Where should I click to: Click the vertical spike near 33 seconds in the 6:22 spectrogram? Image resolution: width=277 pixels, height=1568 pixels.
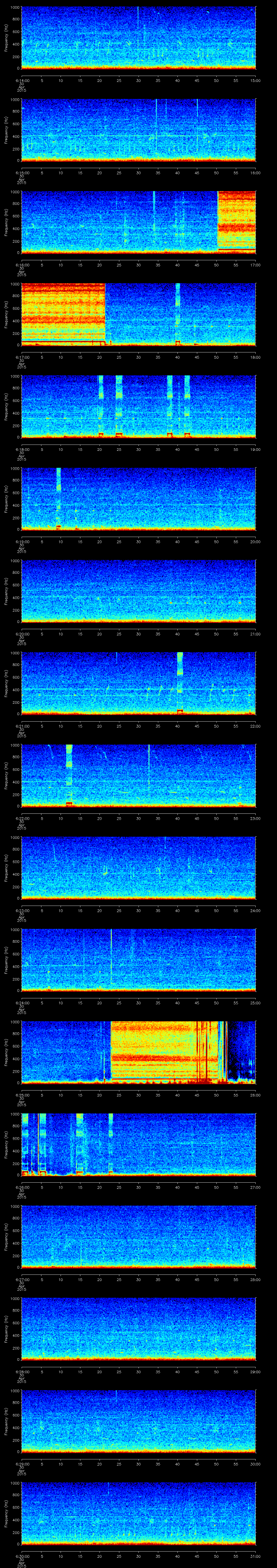point(149,774)
